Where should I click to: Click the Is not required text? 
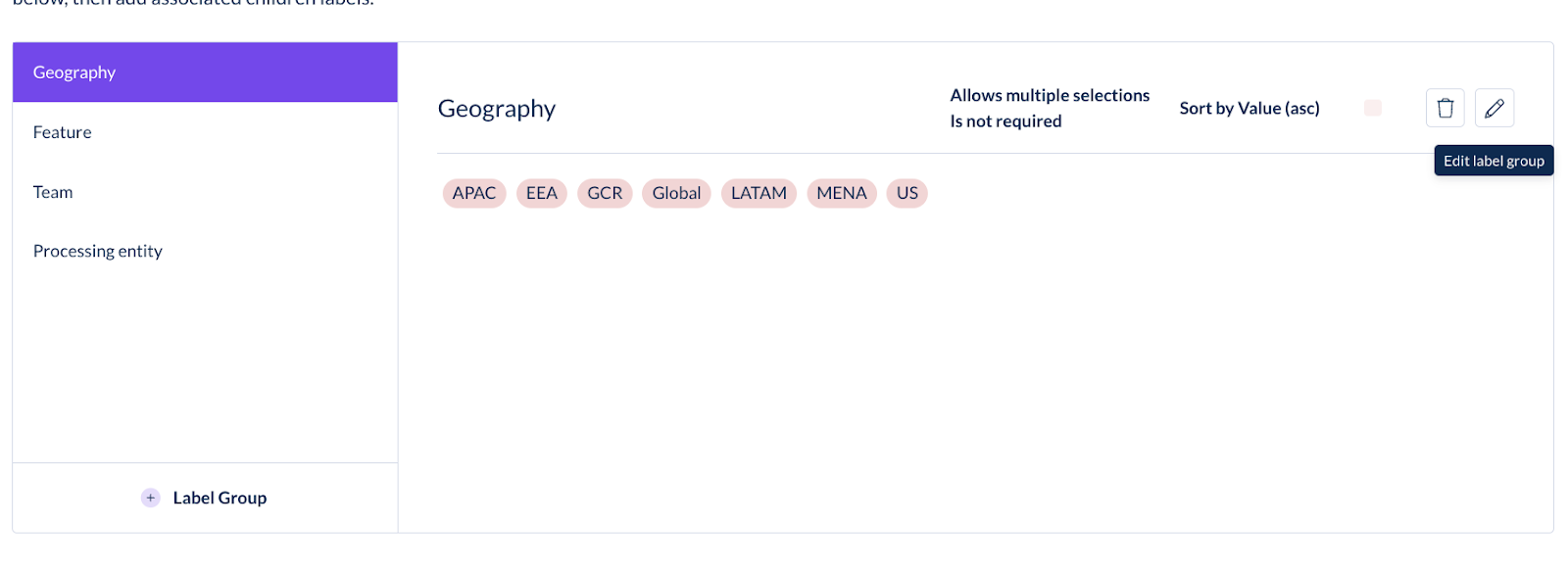pyautogui.click(x=1005, y=121)
